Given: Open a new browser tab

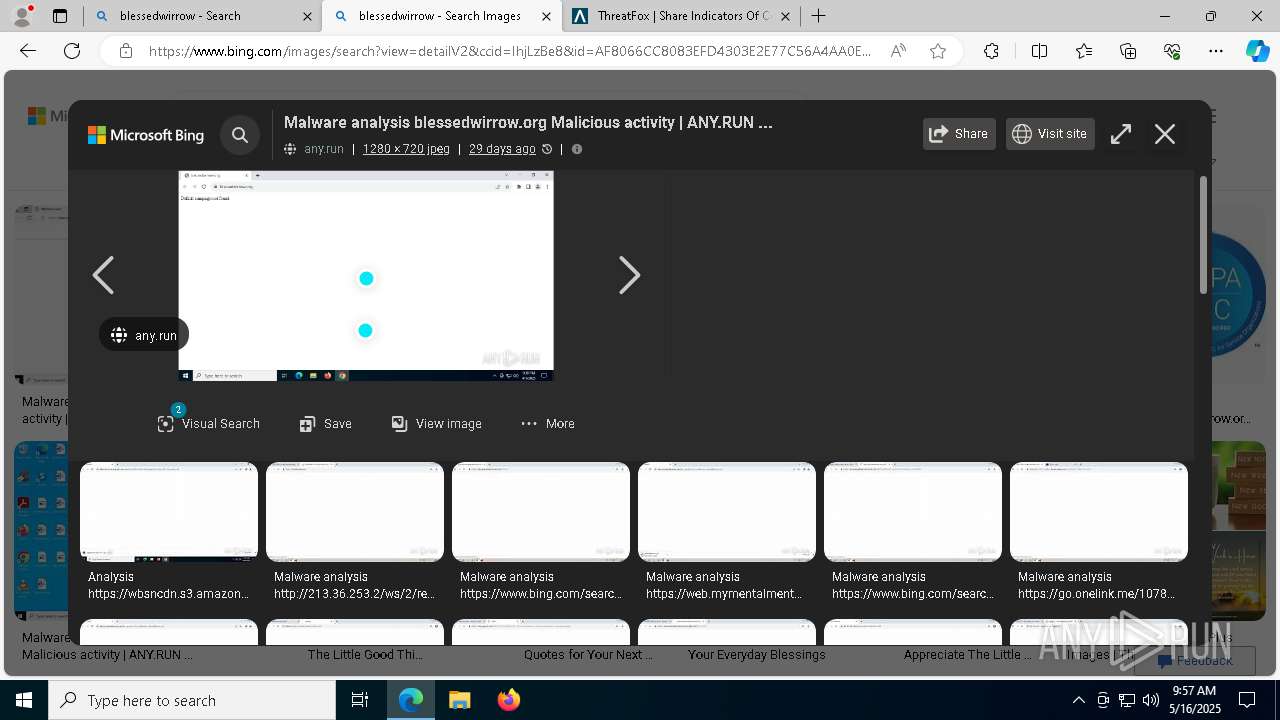Looking at the screenshot, I should click(x=818, y=16).
